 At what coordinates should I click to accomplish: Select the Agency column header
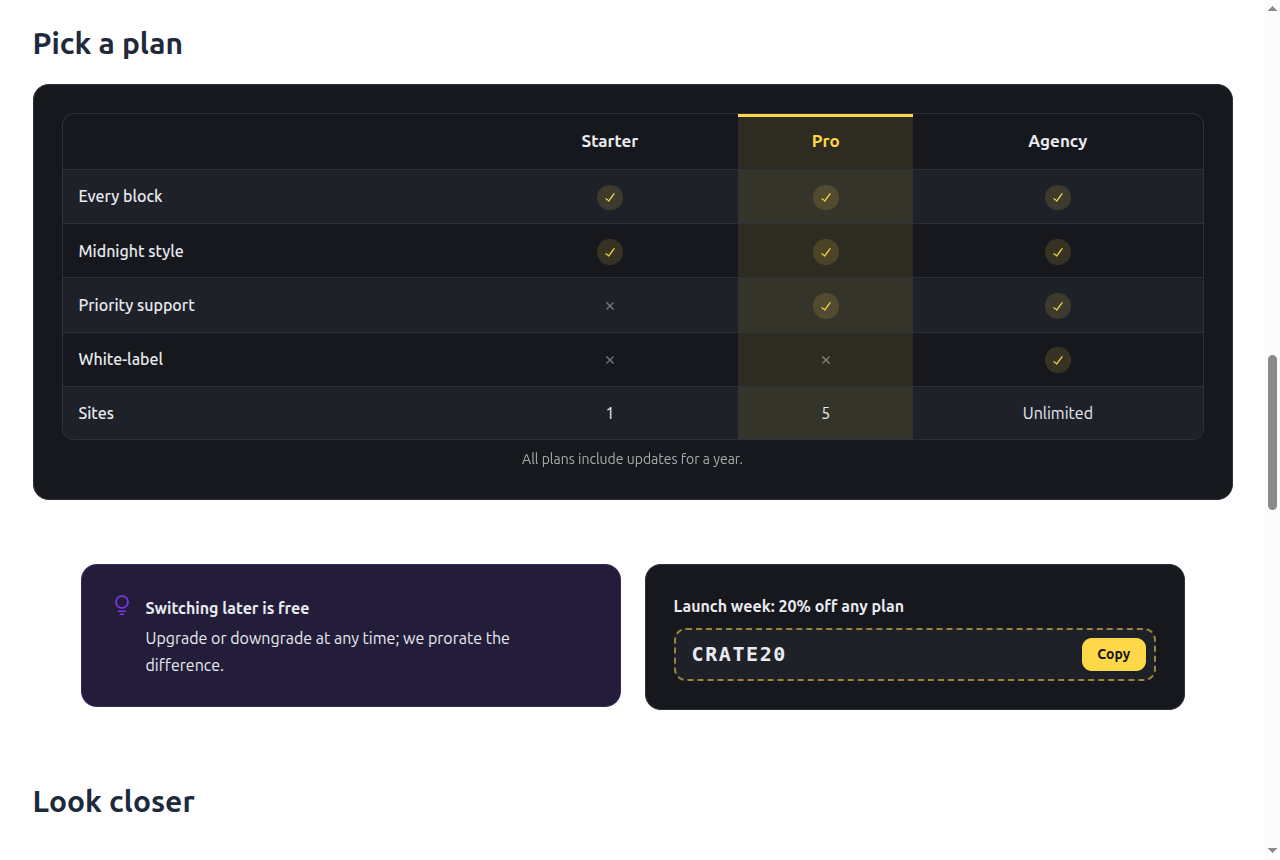1057,141
